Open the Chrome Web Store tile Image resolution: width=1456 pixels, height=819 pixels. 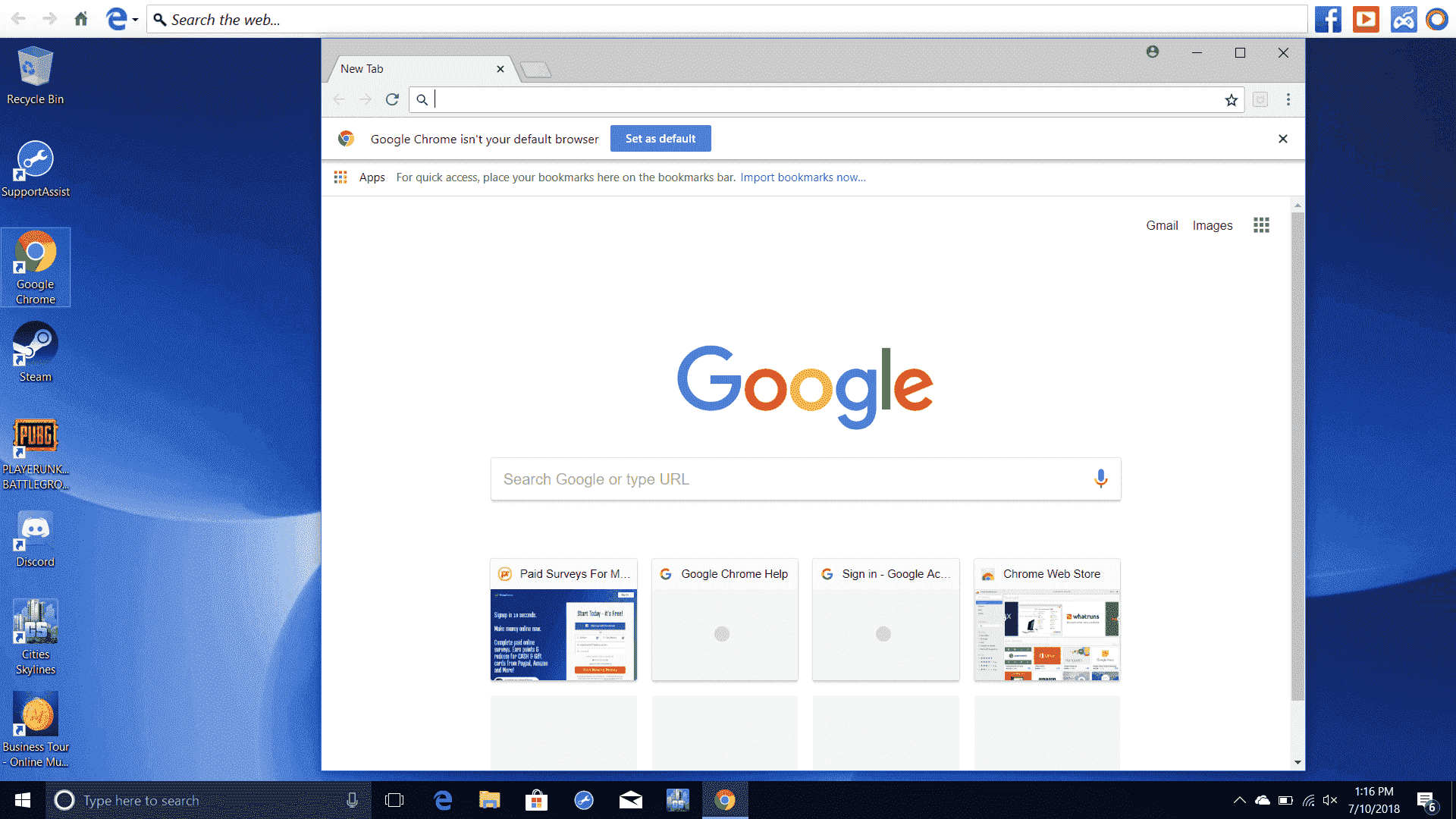pos(1046,620)
